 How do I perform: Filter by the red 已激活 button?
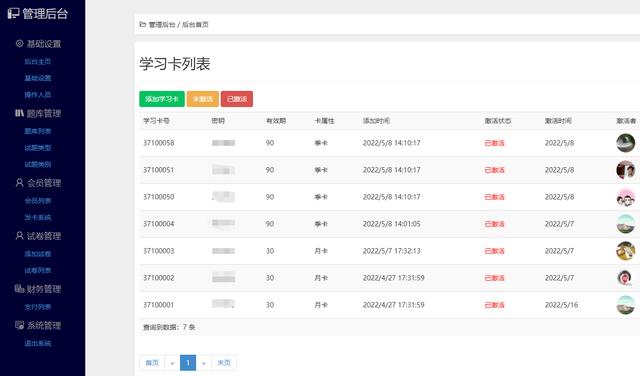(237, 99)
